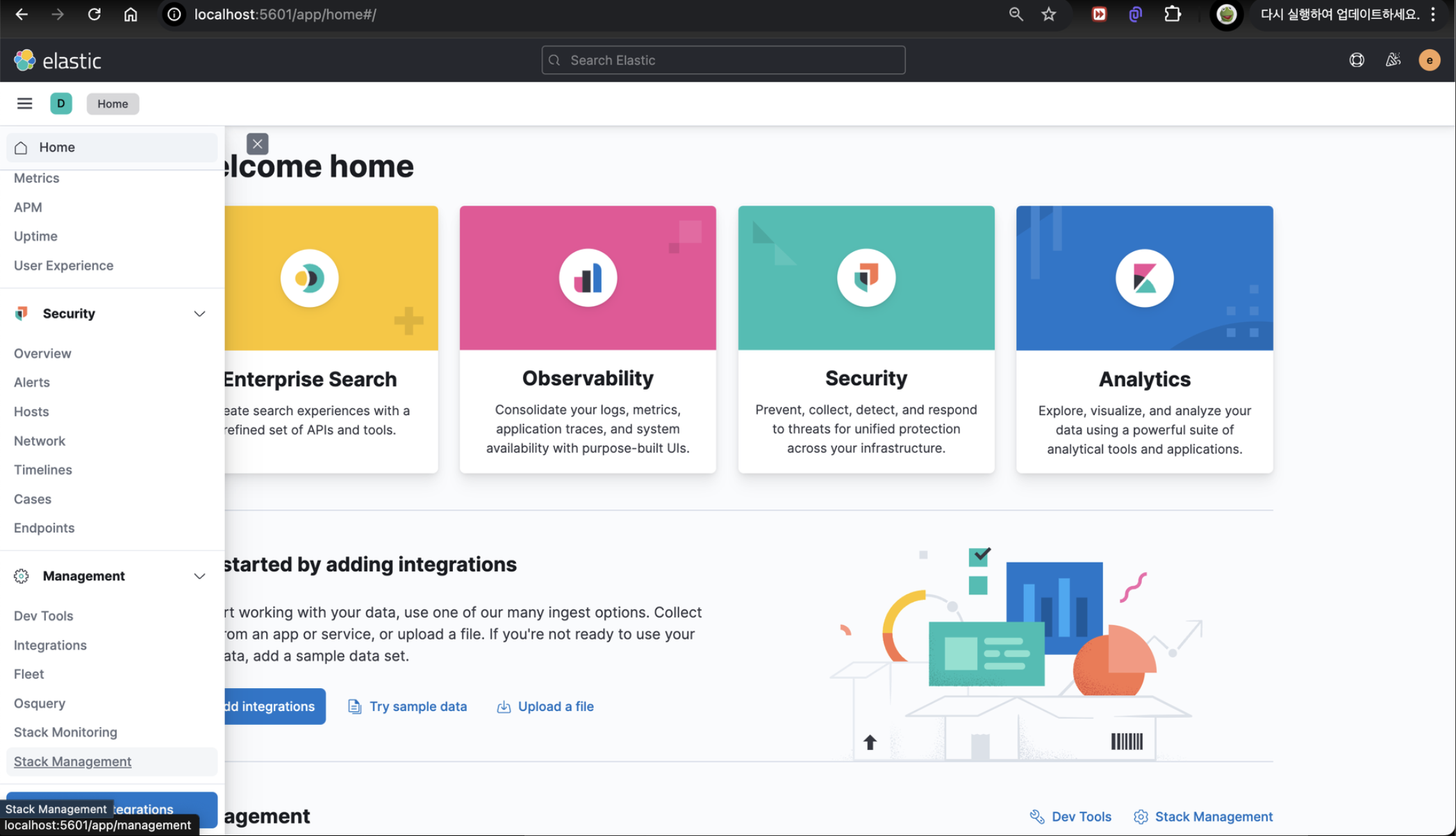Close the side navigation with X button
This screenshot has width=1456, height=836.
257,144
